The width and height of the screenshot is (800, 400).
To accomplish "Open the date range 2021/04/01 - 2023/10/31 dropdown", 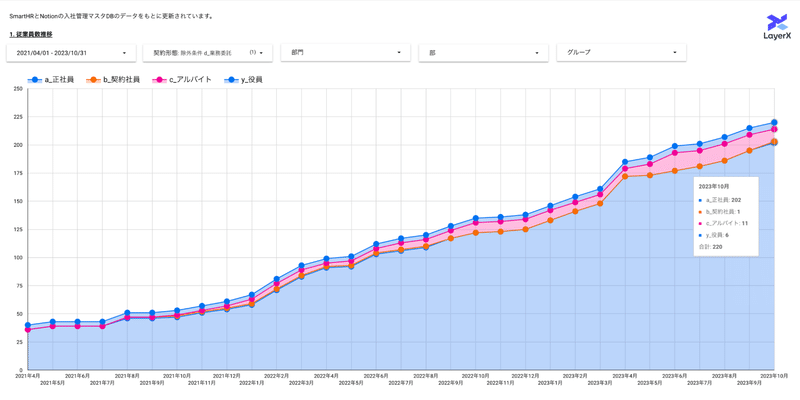I will tap(71, 53).
